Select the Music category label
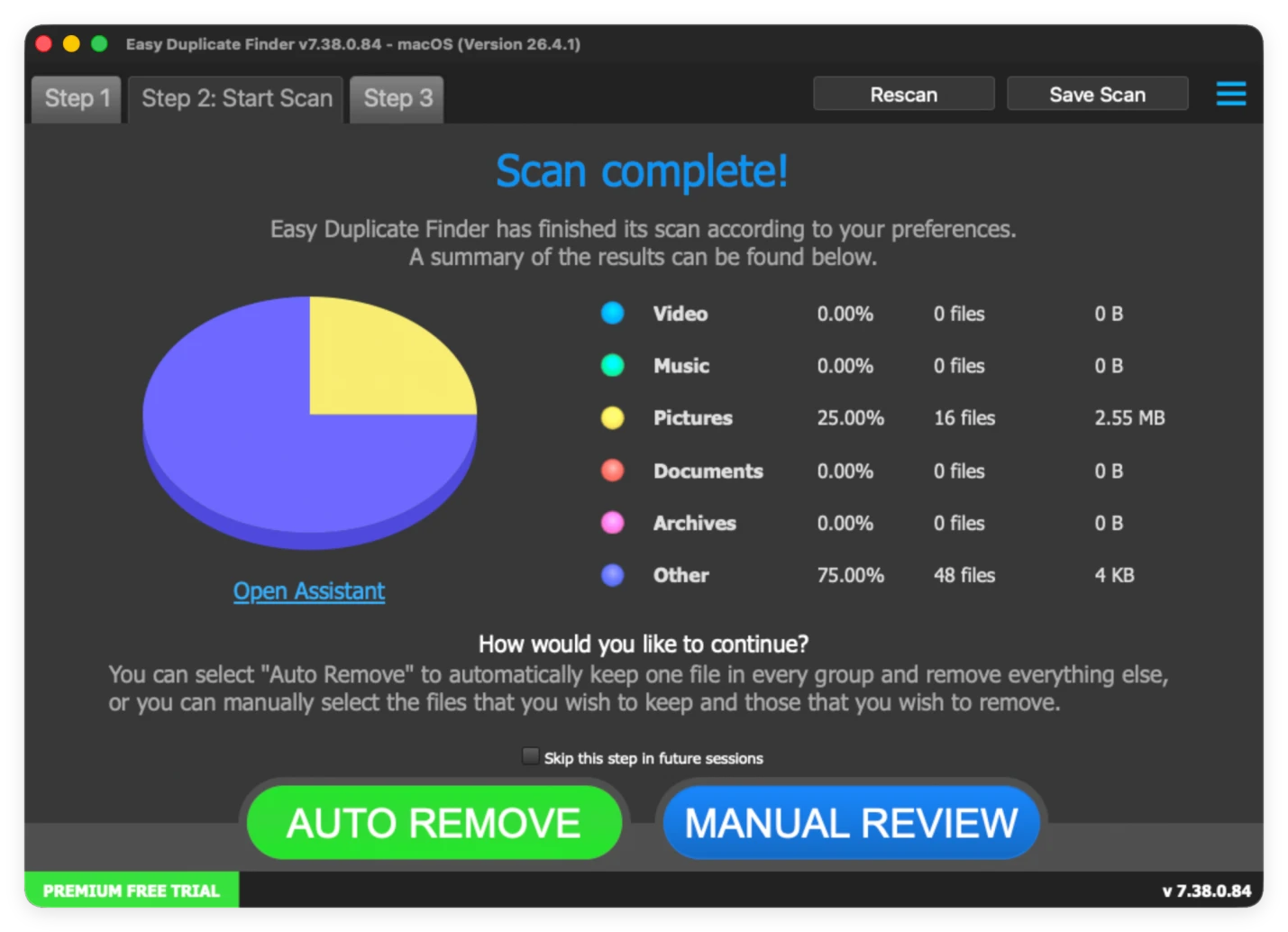 pos(681,365)
